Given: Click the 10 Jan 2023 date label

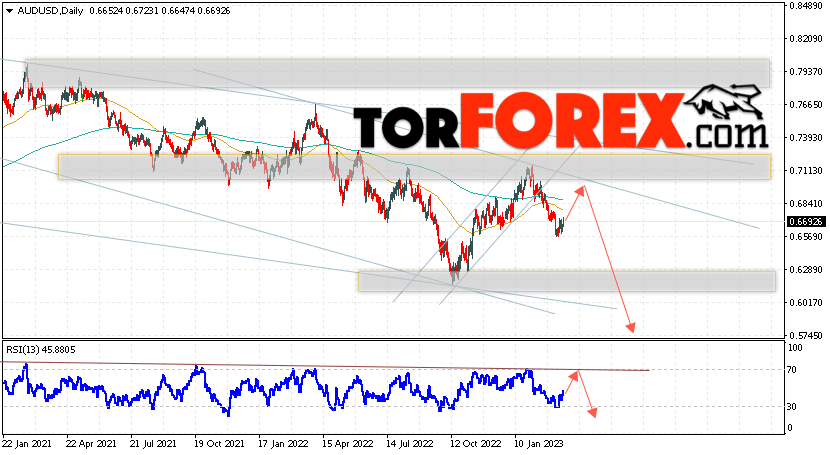Looking at the screenshot, I should point(539,444).
